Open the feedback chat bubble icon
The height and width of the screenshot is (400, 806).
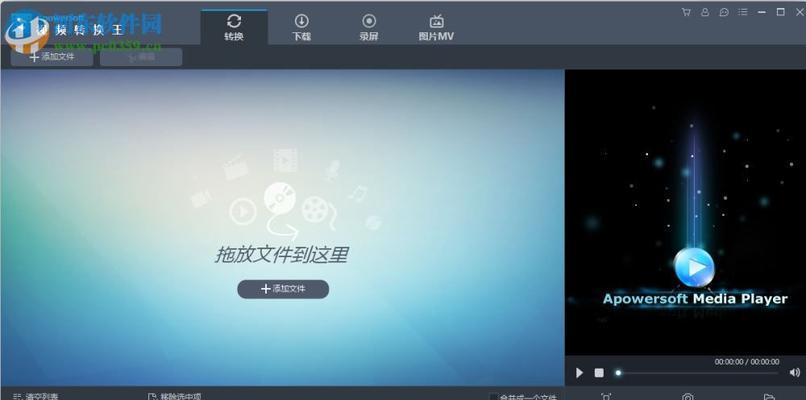pyautogui.click(x=724, y=12)
